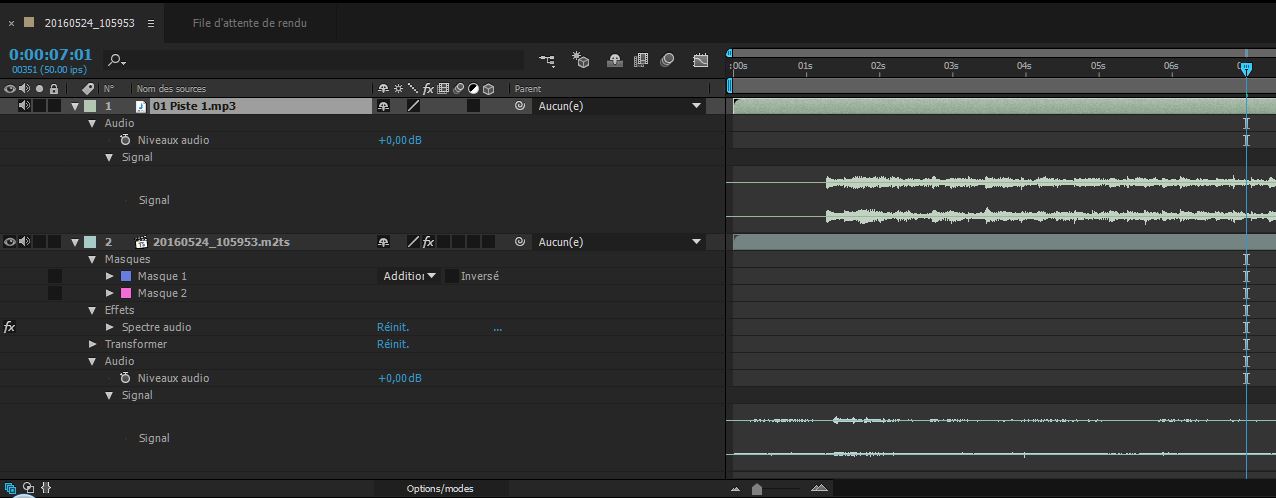Click the shy layers hide icon

(x=614, y=61)
